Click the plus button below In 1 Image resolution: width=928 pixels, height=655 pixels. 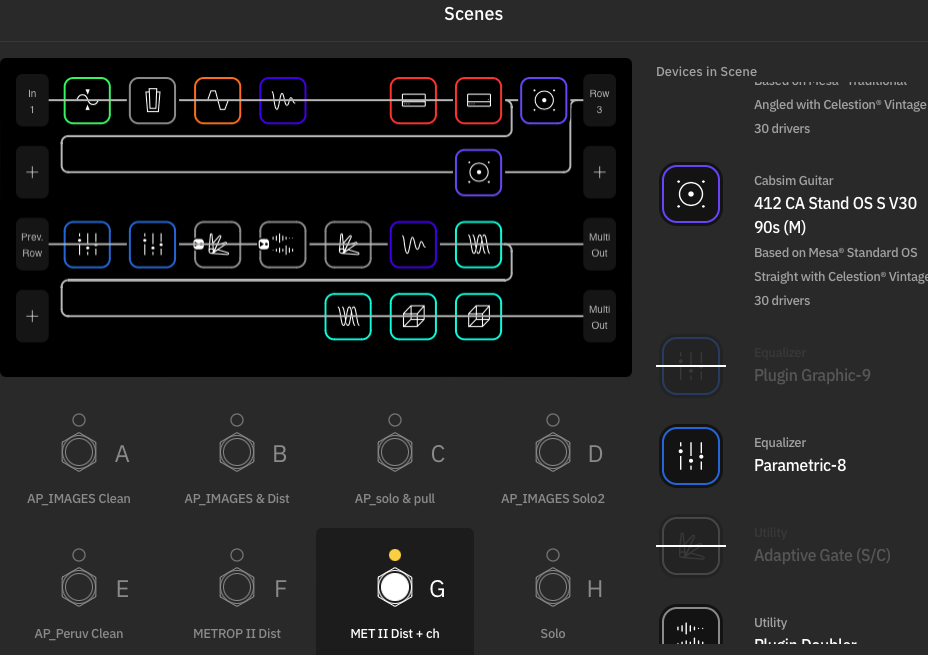[32, 172]
